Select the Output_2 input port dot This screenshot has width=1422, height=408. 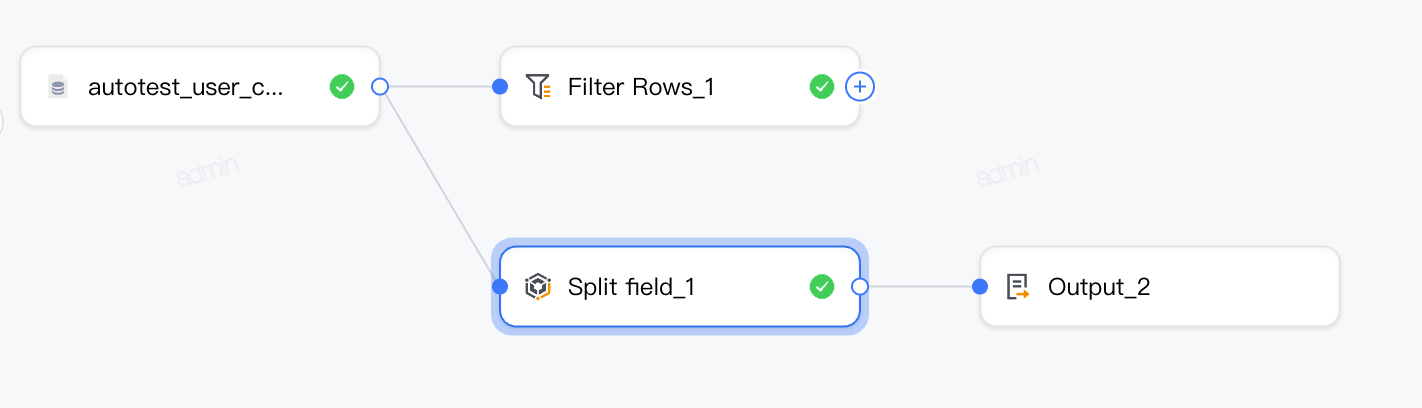pos(981,287)
